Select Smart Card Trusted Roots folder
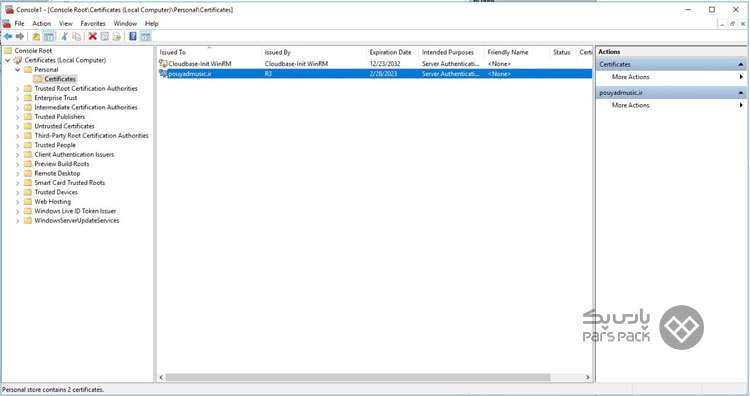The width and height of the screenshot is (750, 396). click(x=69, y=183)
